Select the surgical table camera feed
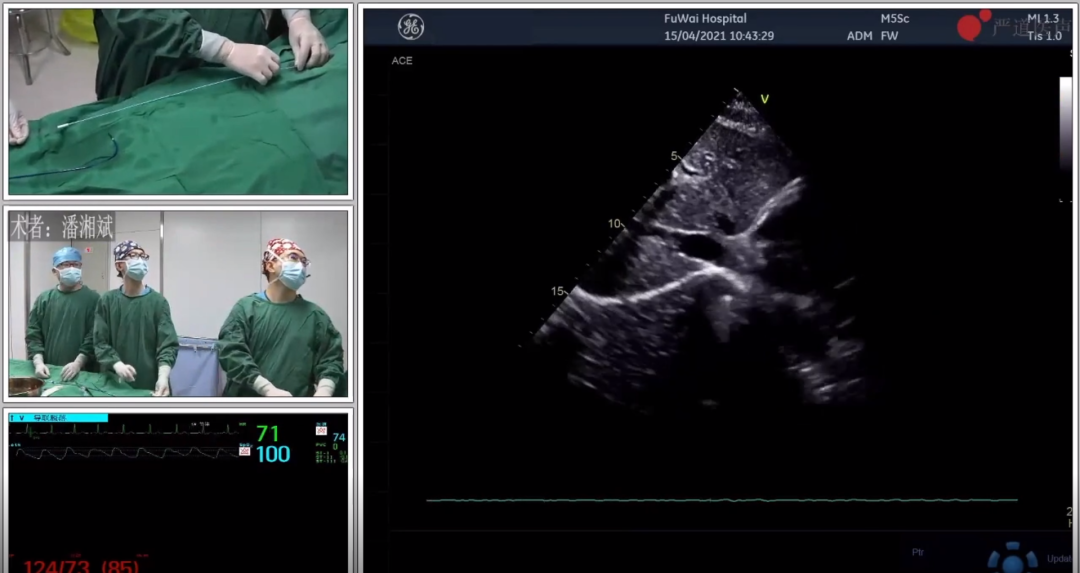Image resolution: width=1080 pixels, height=573 pixels. click(x=179, y=101)
